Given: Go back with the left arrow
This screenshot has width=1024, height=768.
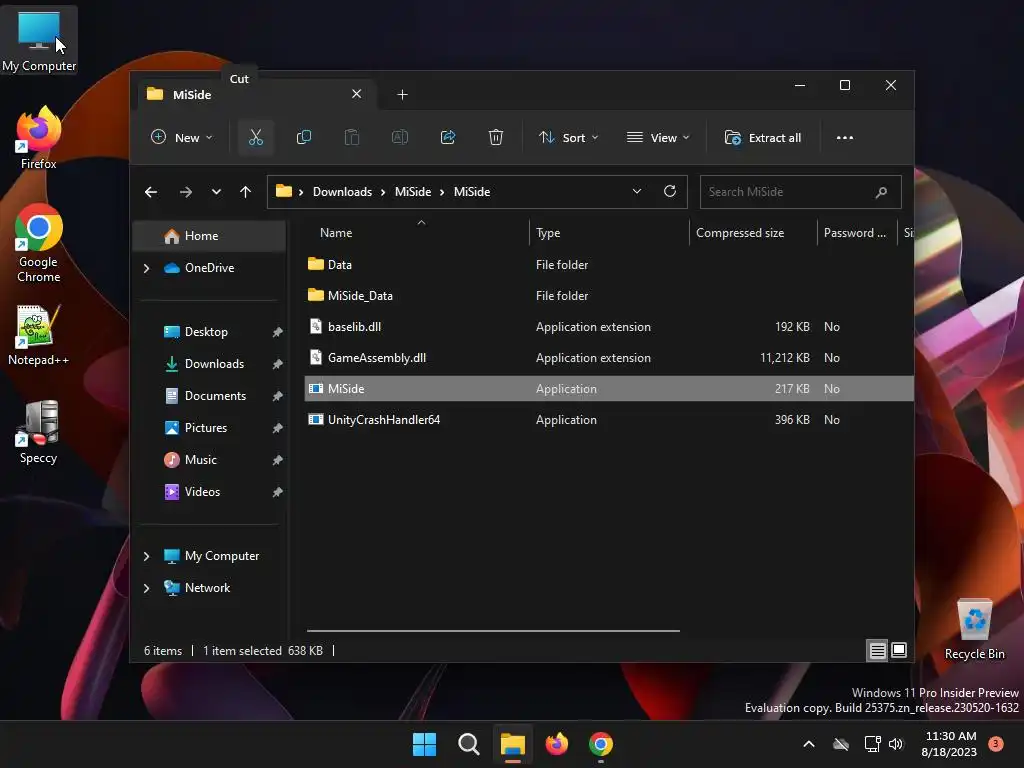Looking at the screenshot, I should coord(151,192).
